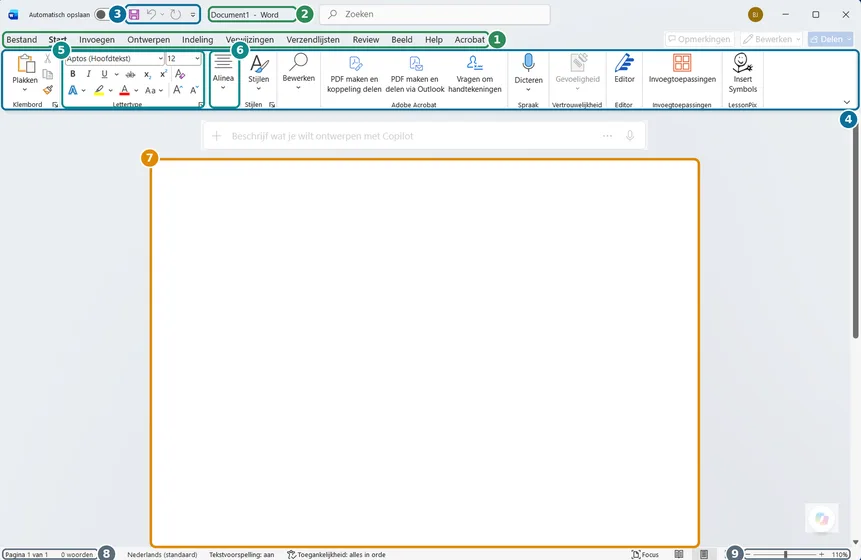Switch to the Indeling tab

(198, 40)
